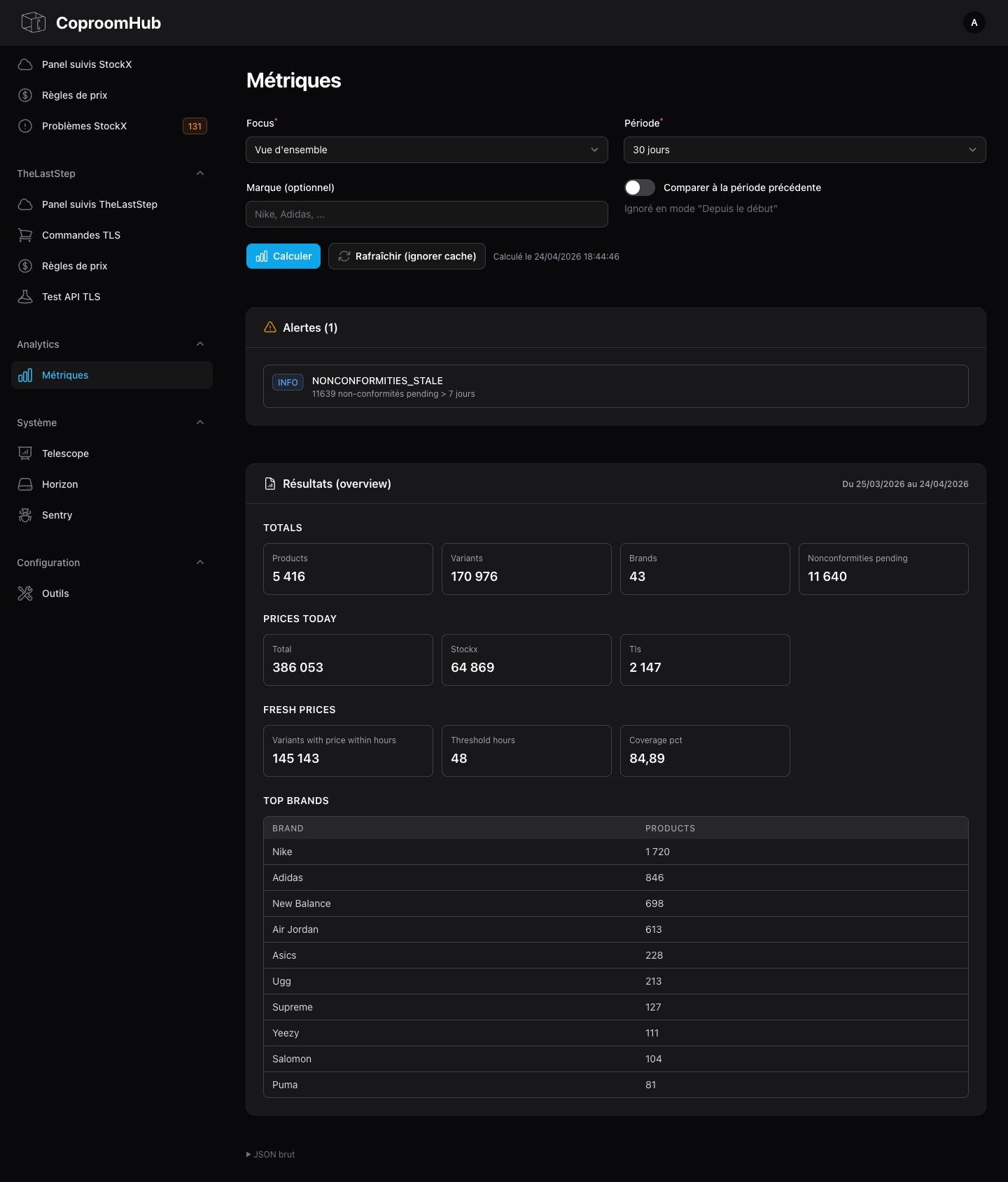Click the Nike row in Top Brands
The height and width of the screenshot is (1182, 1008).
pyautogui.click(x=616, y=852)
